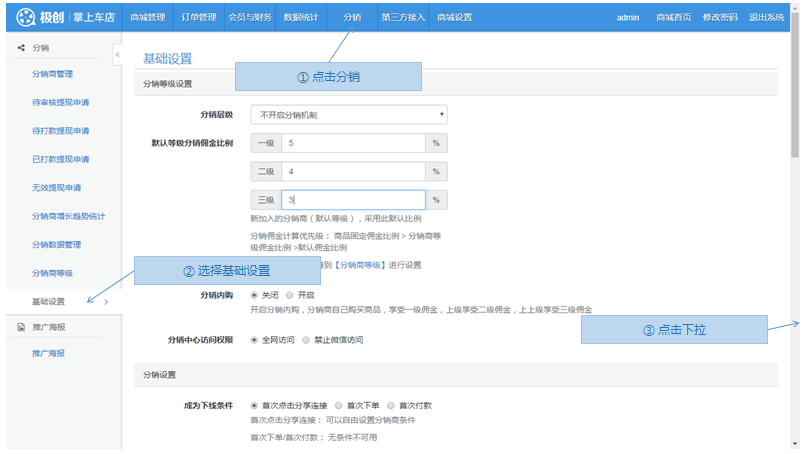Viewport: 802px width, 454px height.
Task: Open the 分销层级 dropdown
Action: point(348,115)
